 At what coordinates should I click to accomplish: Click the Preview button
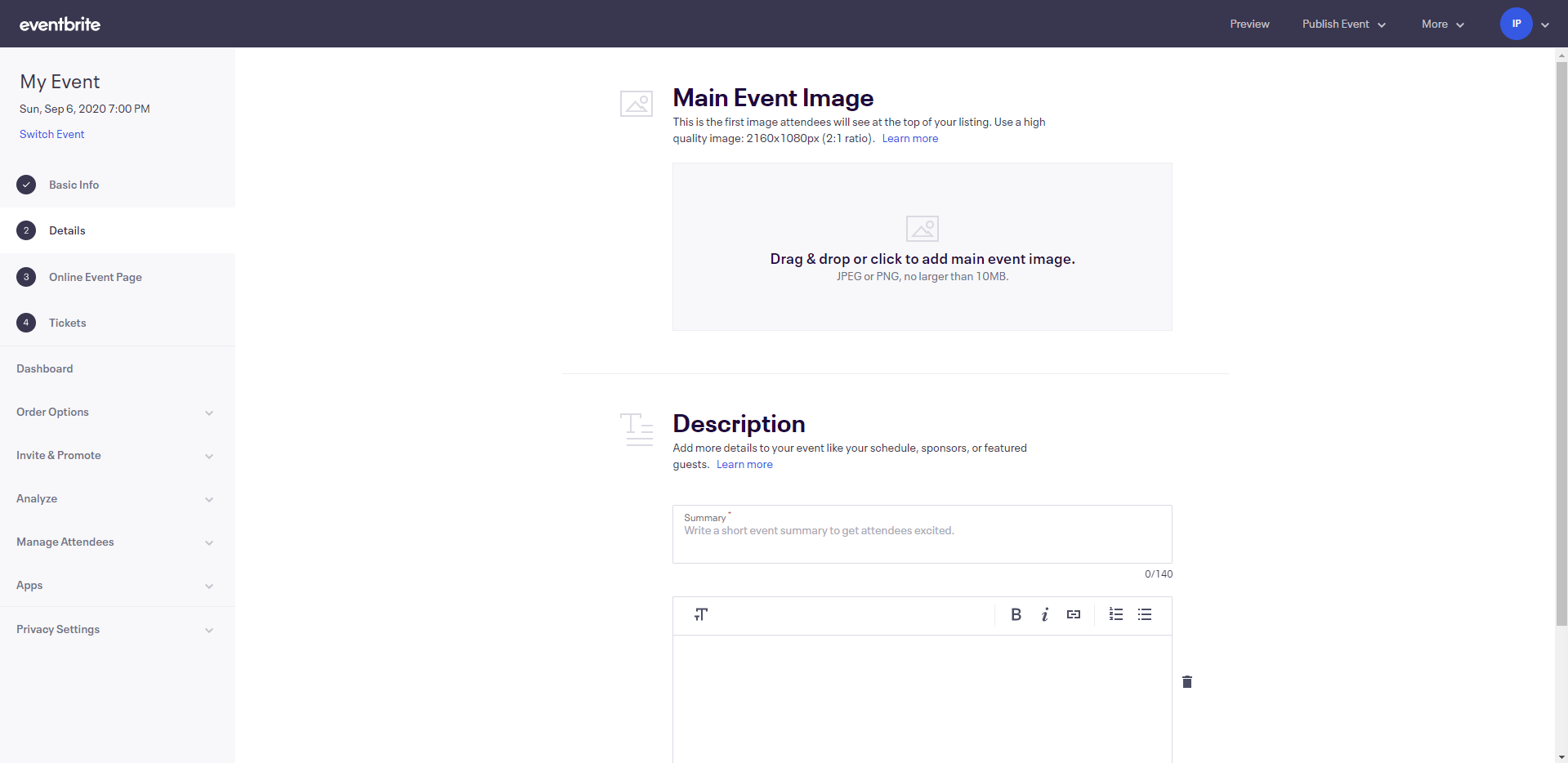tap(1249, 24)
